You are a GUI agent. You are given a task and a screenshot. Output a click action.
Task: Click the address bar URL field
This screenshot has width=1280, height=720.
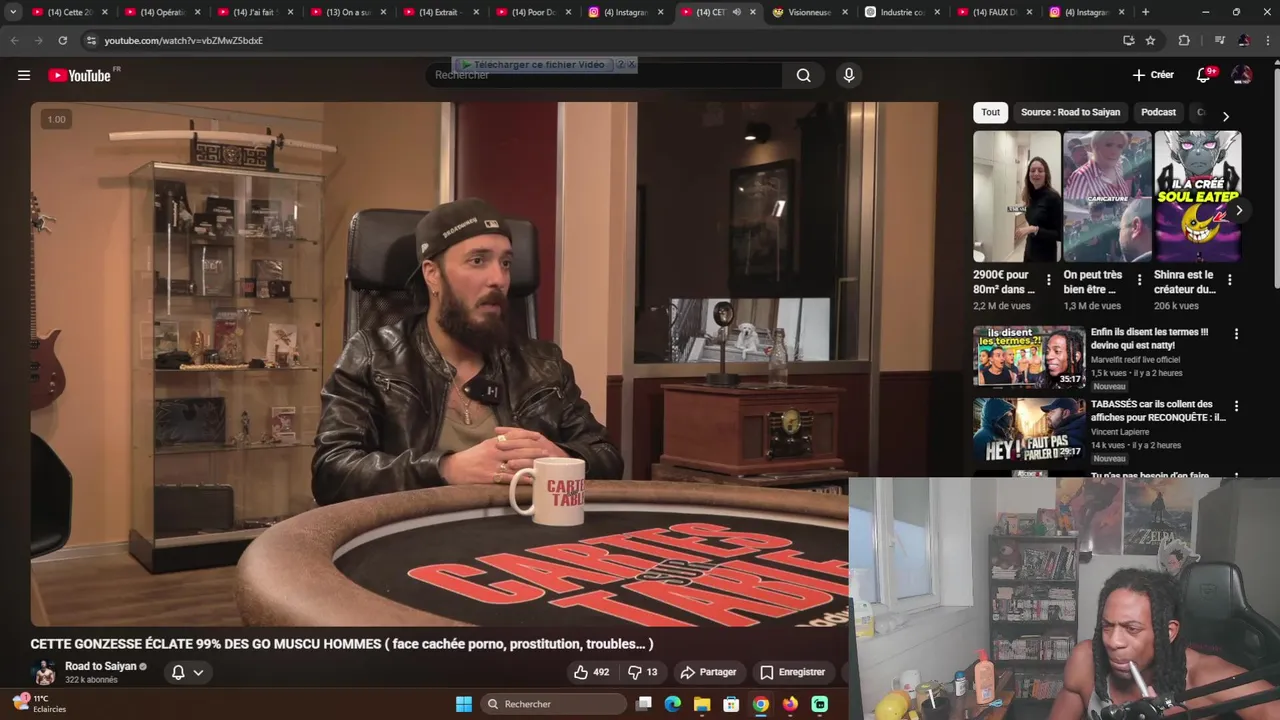pos(600,40)
